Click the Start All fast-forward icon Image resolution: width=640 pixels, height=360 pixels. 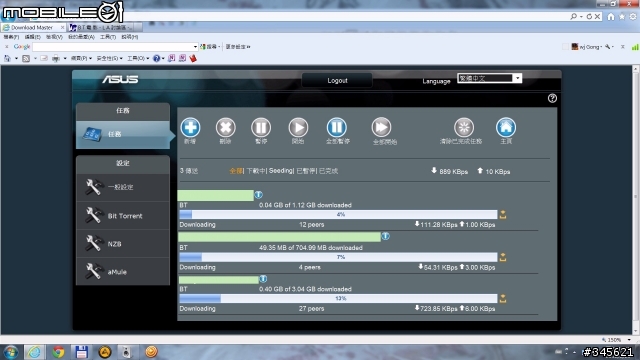point(381,127)
